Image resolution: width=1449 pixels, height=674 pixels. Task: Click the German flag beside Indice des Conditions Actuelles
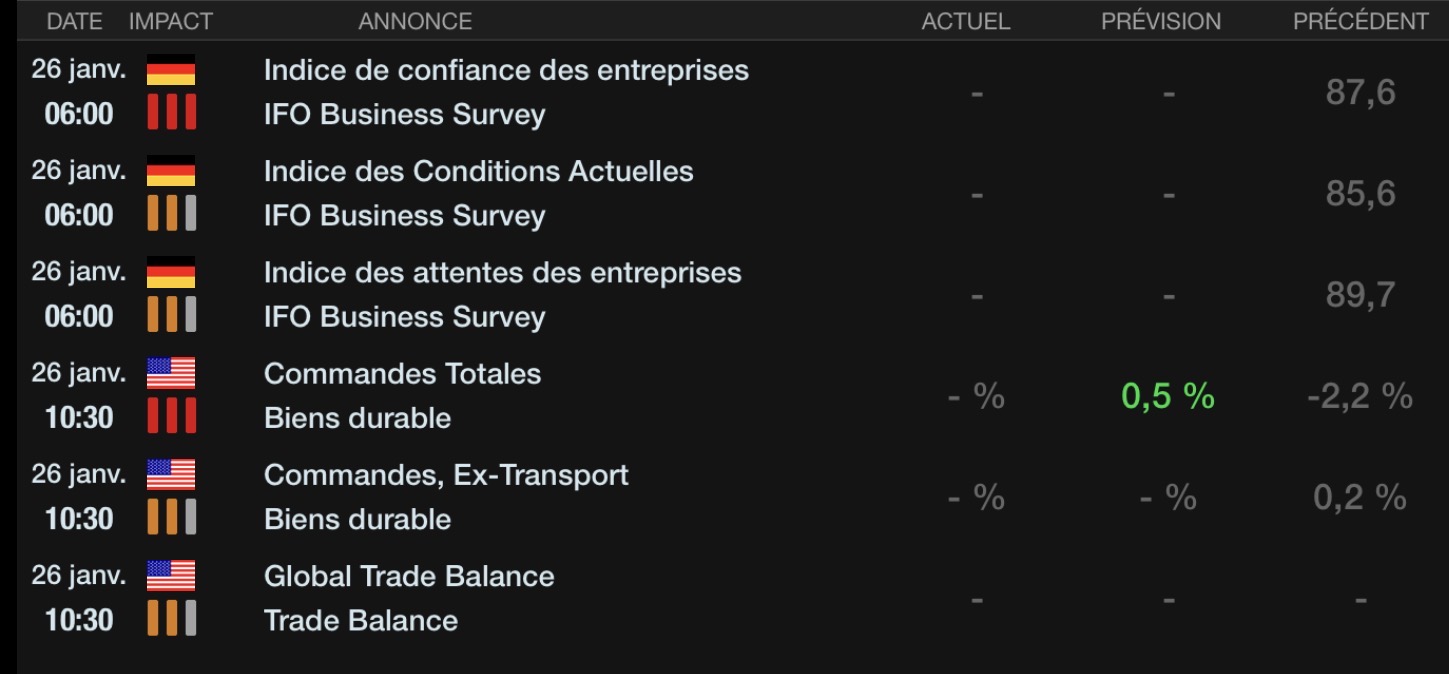(171, 171)
